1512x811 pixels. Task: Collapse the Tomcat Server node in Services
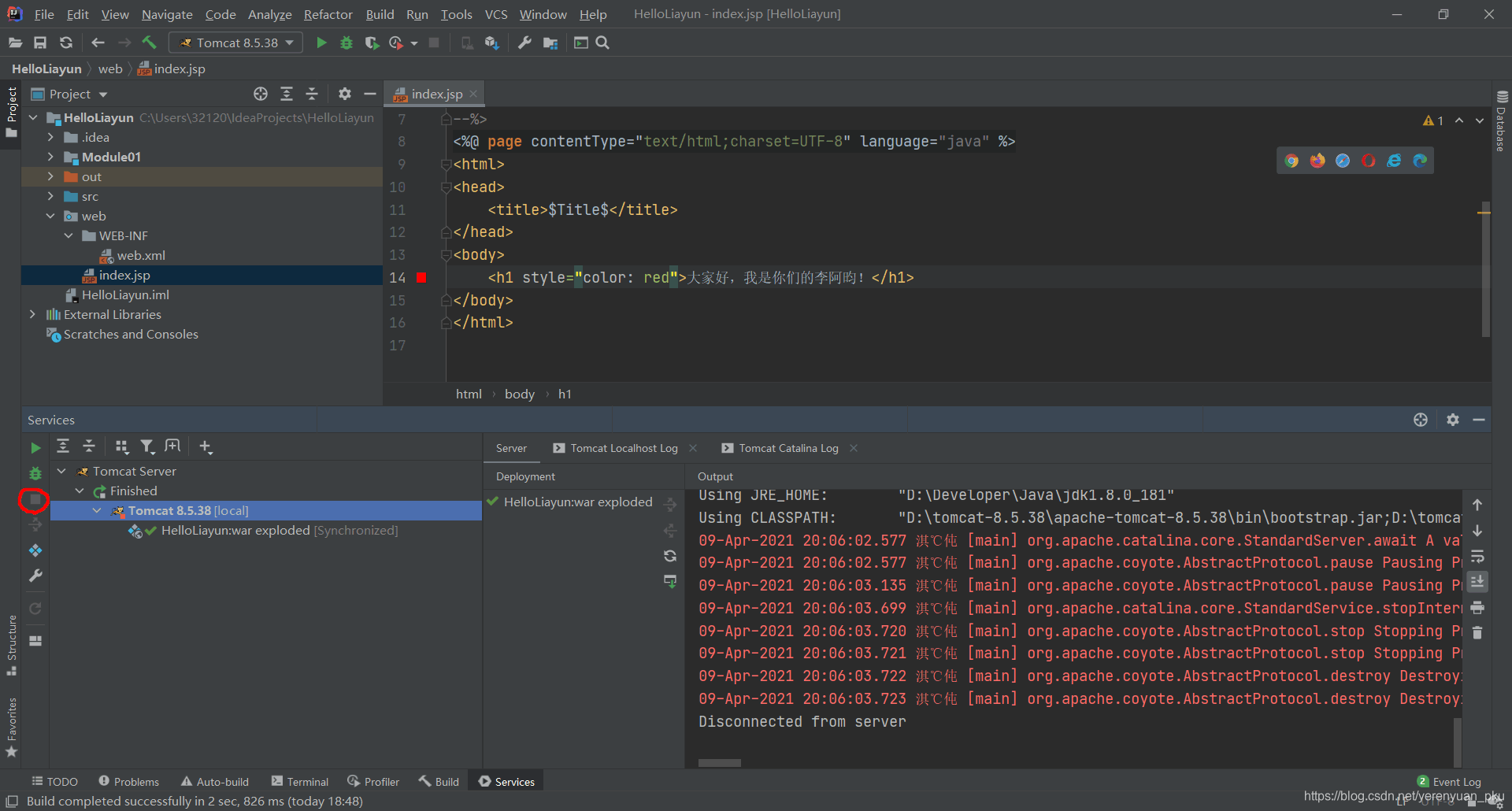click(61, 471)
